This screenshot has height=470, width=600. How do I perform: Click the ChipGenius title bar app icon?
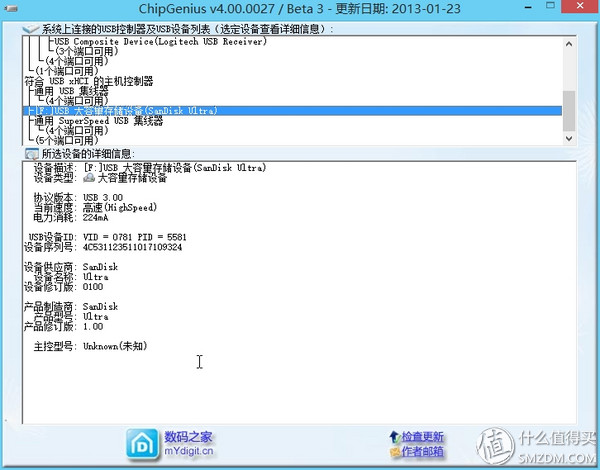(10, 8)
